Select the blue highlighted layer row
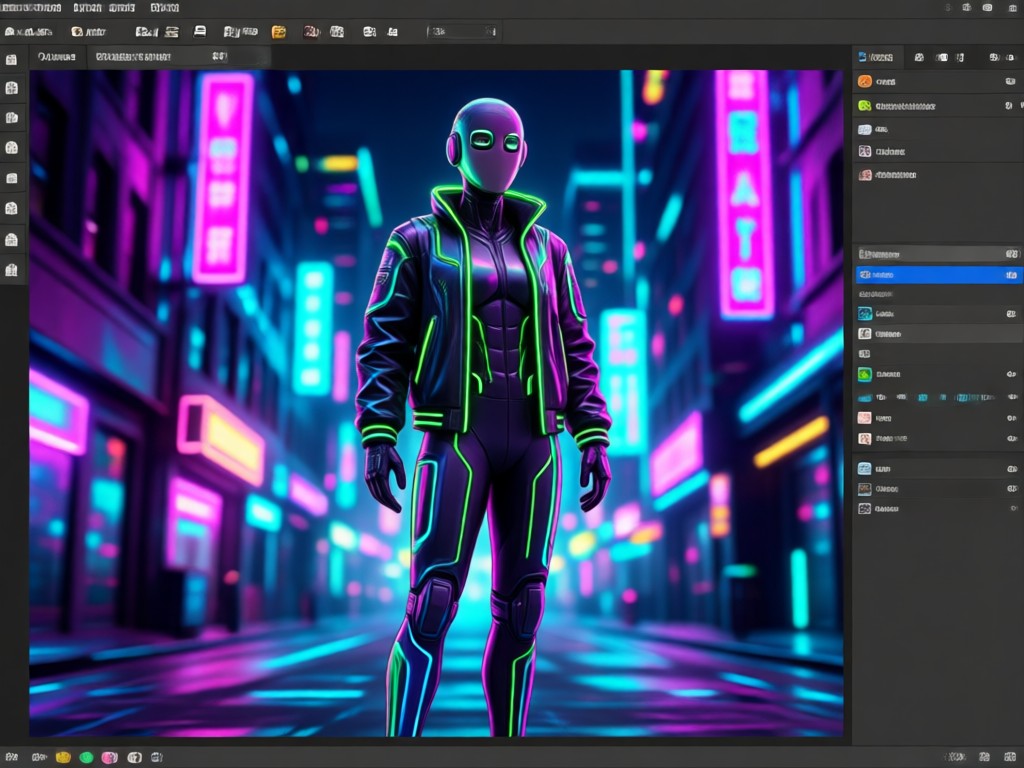 pyautogui.click(x=938, y=275)
